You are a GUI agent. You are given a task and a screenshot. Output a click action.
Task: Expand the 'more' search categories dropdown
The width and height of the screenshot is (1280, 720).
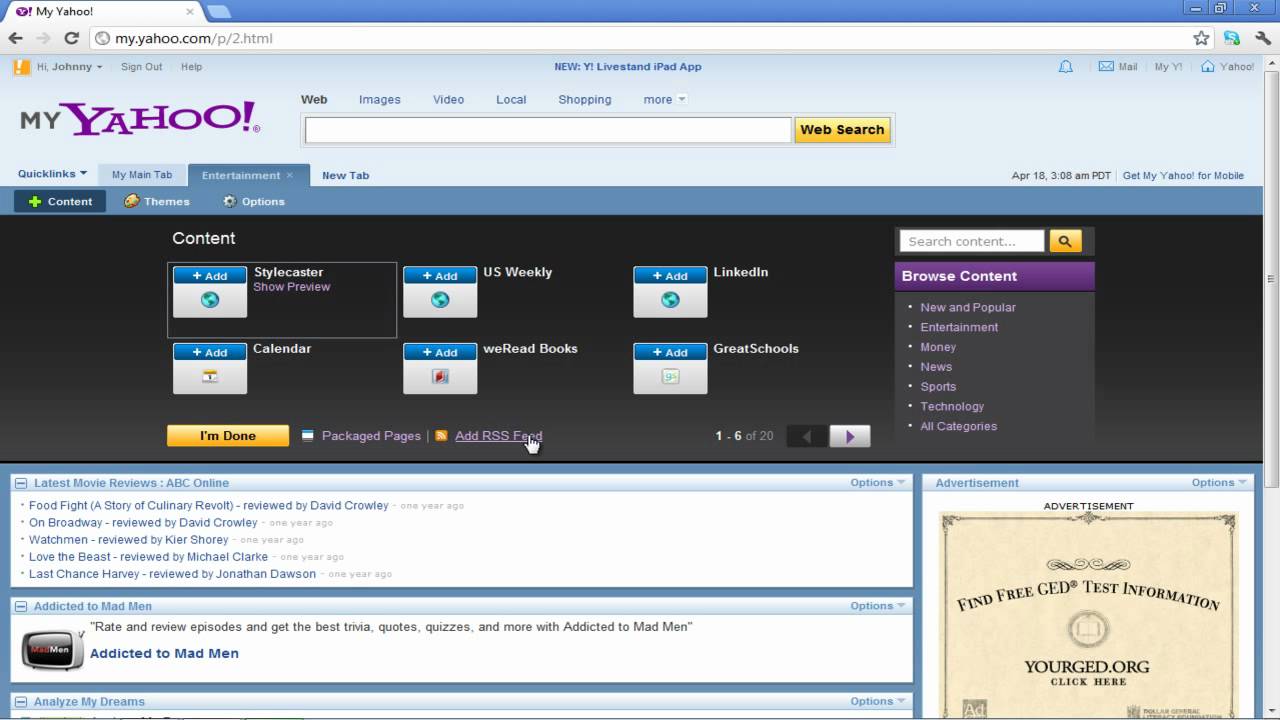click(x=665, y=99)
